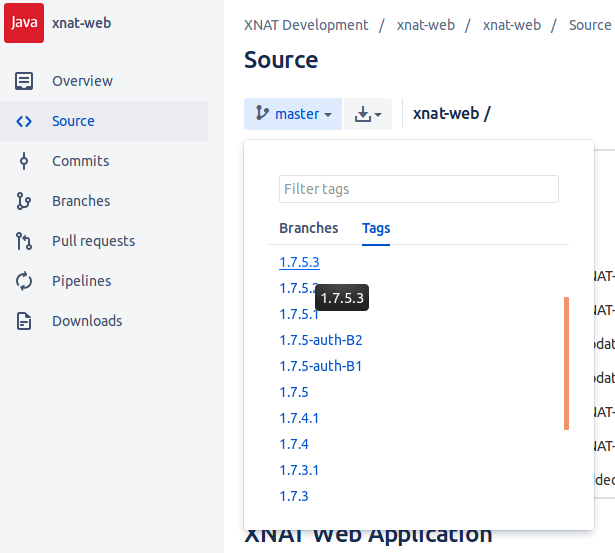Expand the master branch dropdown
Screen dimensions: 615x553
point(293,114)
